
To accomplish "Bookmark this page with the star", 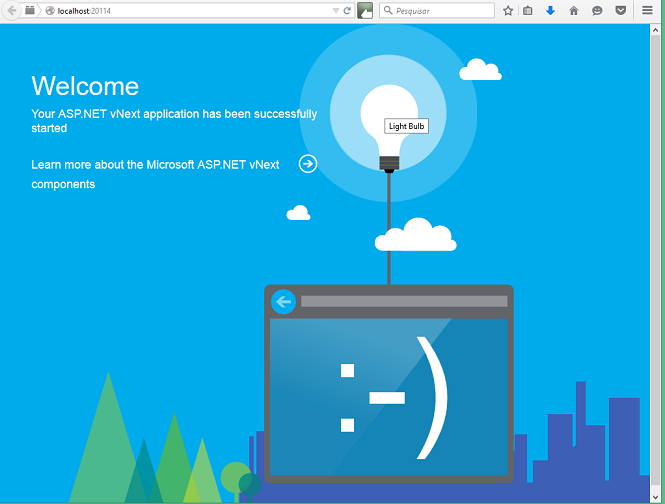I will (x=508, y=11).
